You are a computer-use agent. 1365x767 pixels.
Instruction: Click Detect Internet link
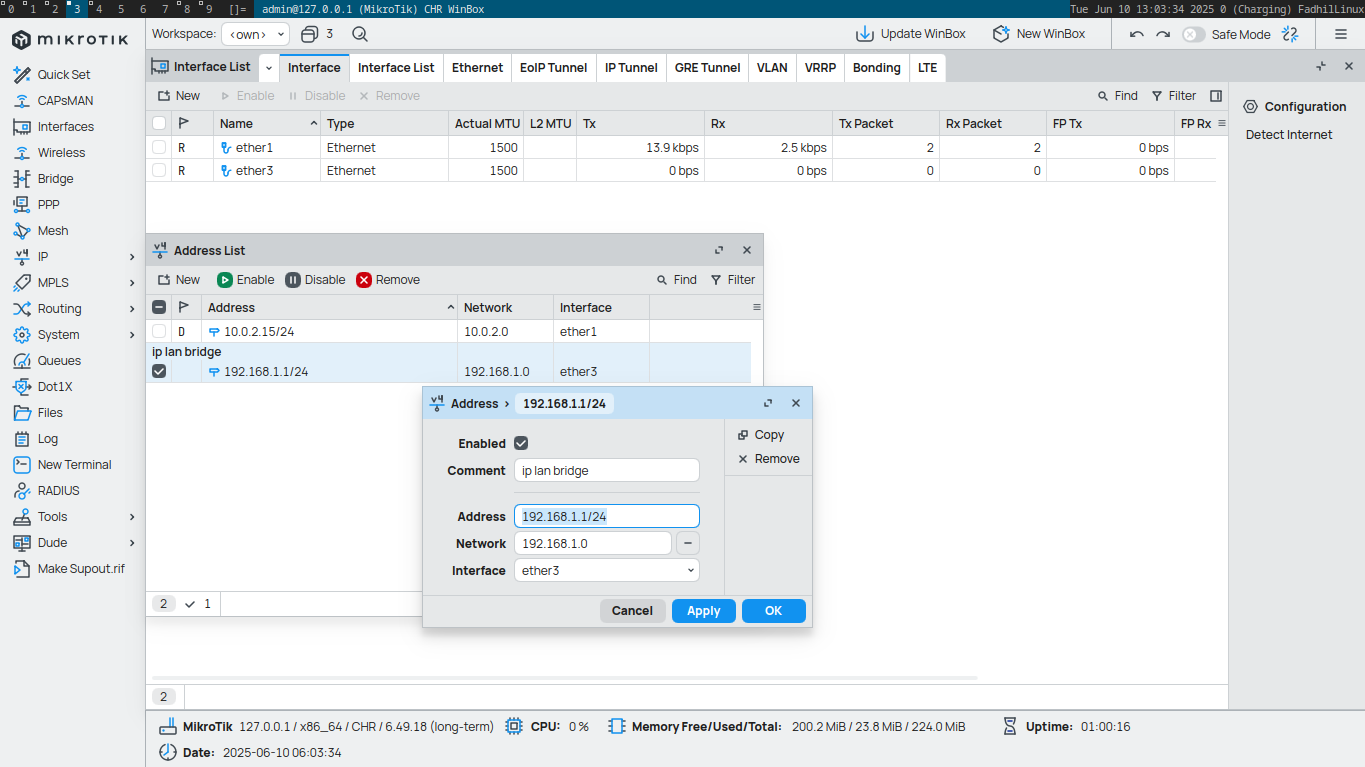(x=1288, y=135)
